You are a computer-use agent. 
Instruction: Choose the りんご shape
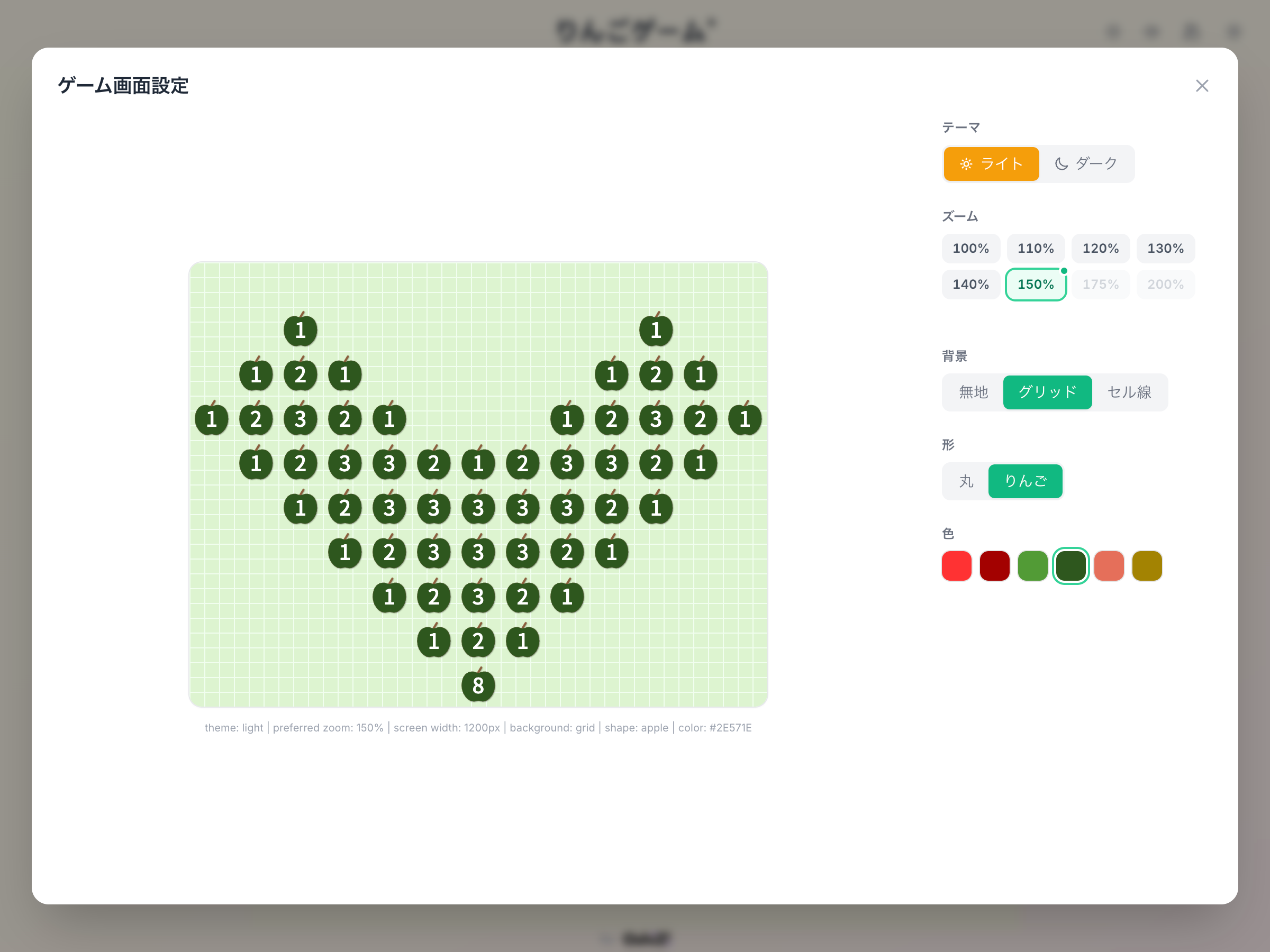click(x=1025, y=481)
